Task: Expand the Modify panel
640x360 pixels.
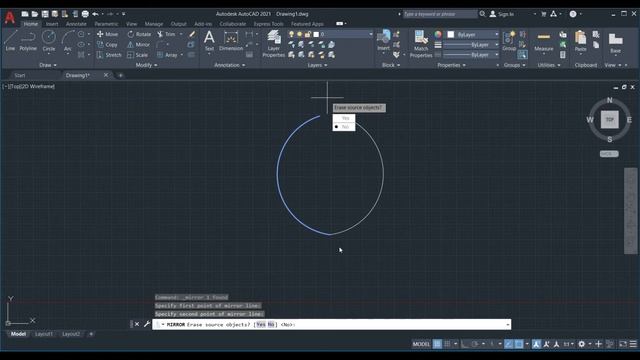Action: point(146,65)
